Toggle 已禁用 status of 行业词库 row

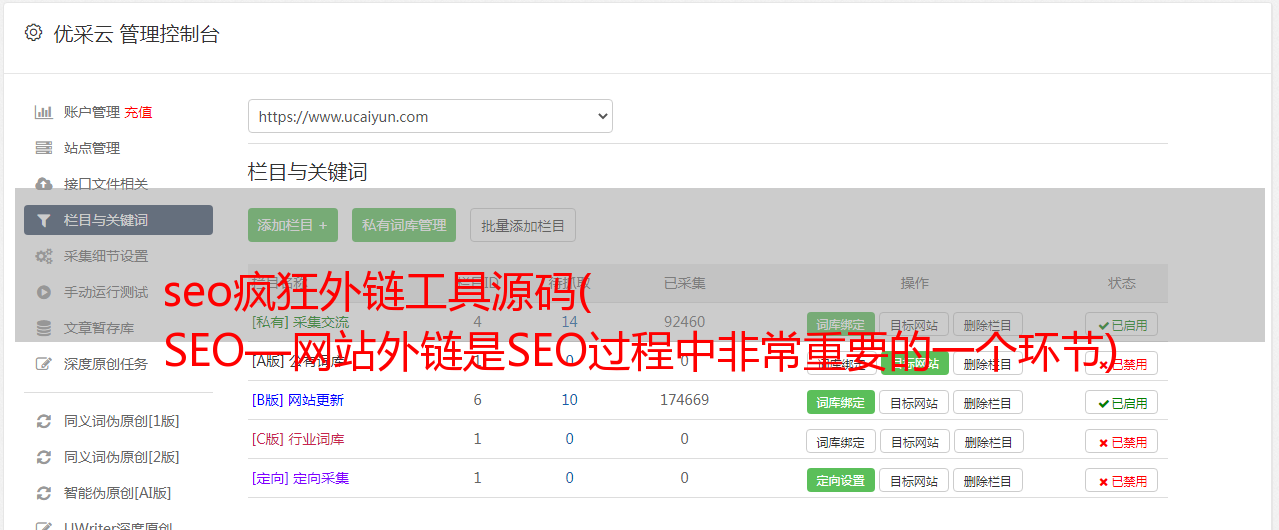(1122, 441)
